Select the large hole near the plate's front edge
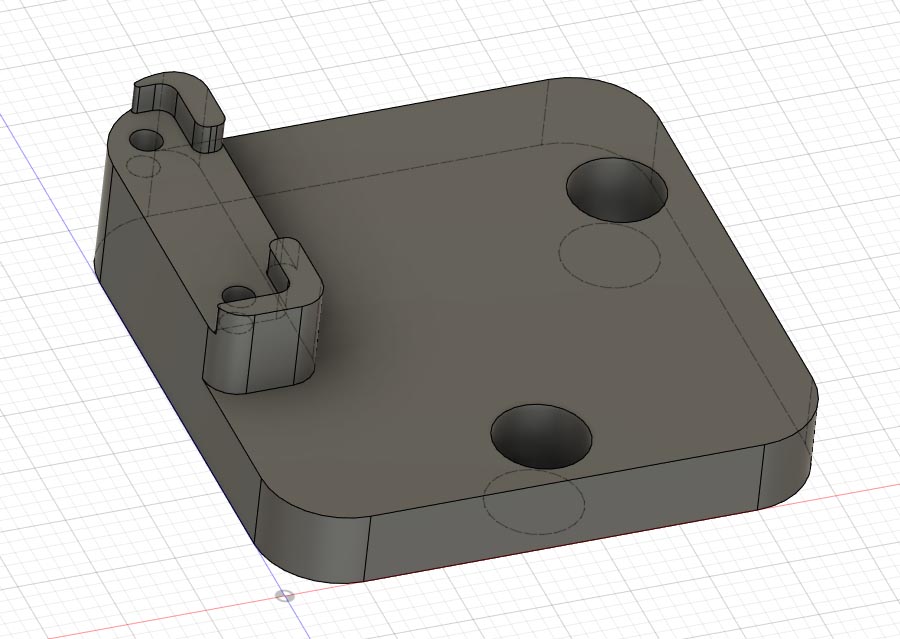 coord(543,436)
